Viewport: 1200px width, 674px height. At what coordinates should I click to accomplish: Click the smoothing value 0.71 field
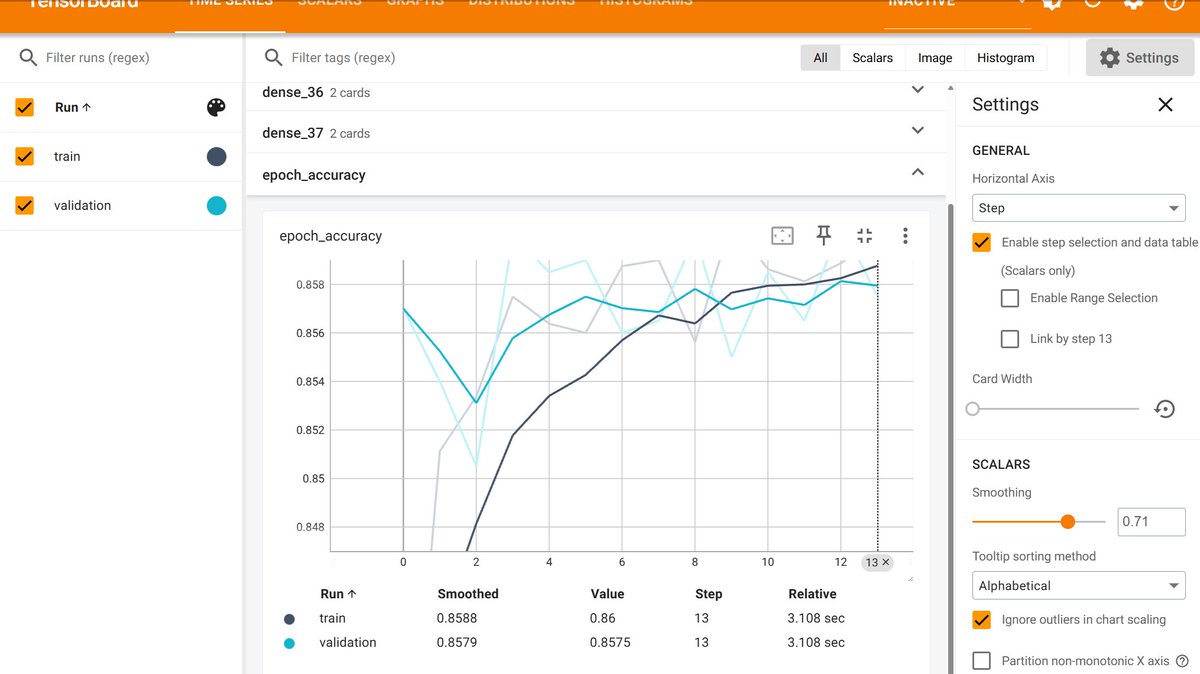click(1151, 522)
